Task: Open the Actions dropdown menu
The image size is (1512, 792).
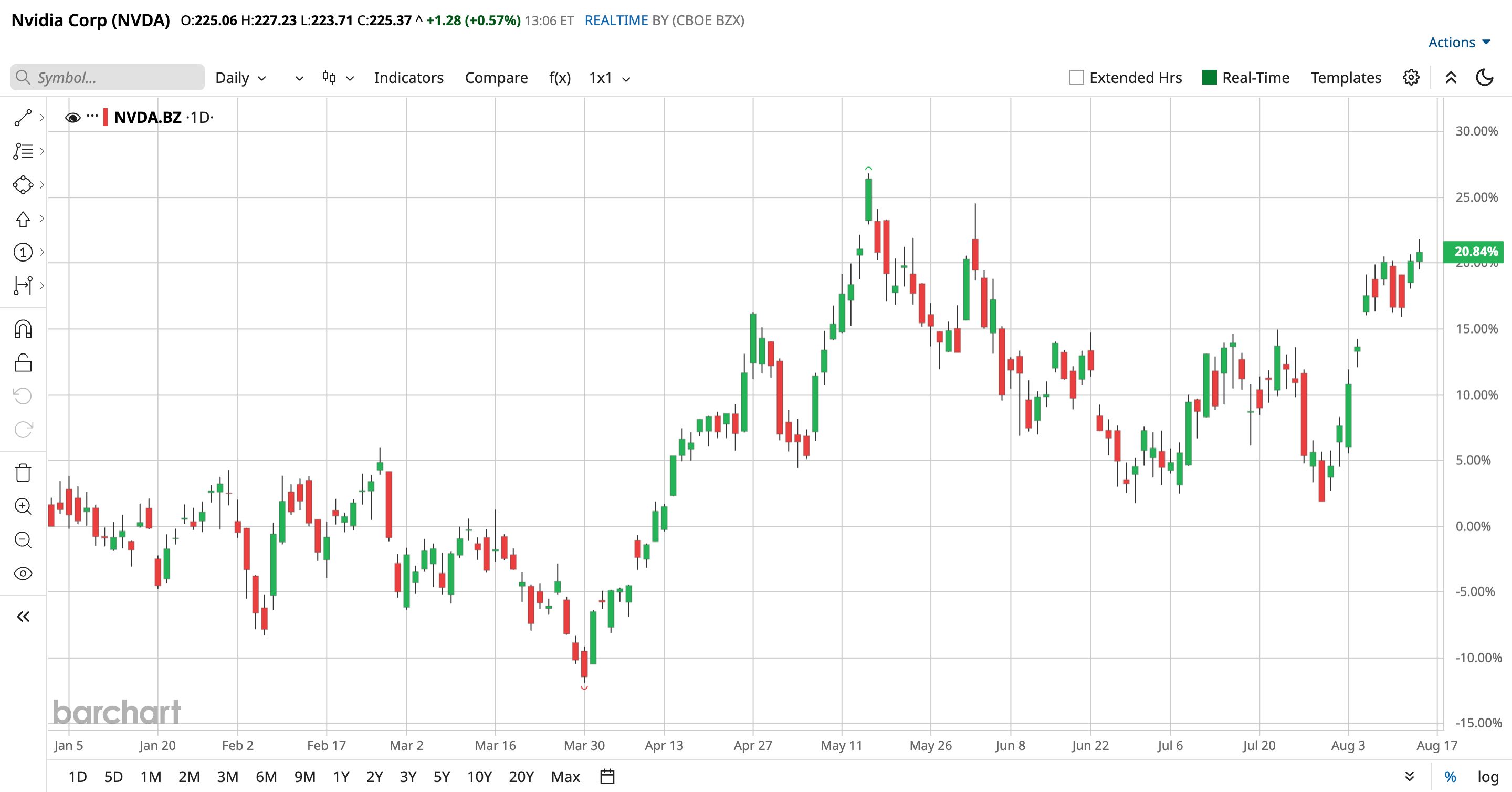Action: pyautogui.click(x=1459, y=42)
